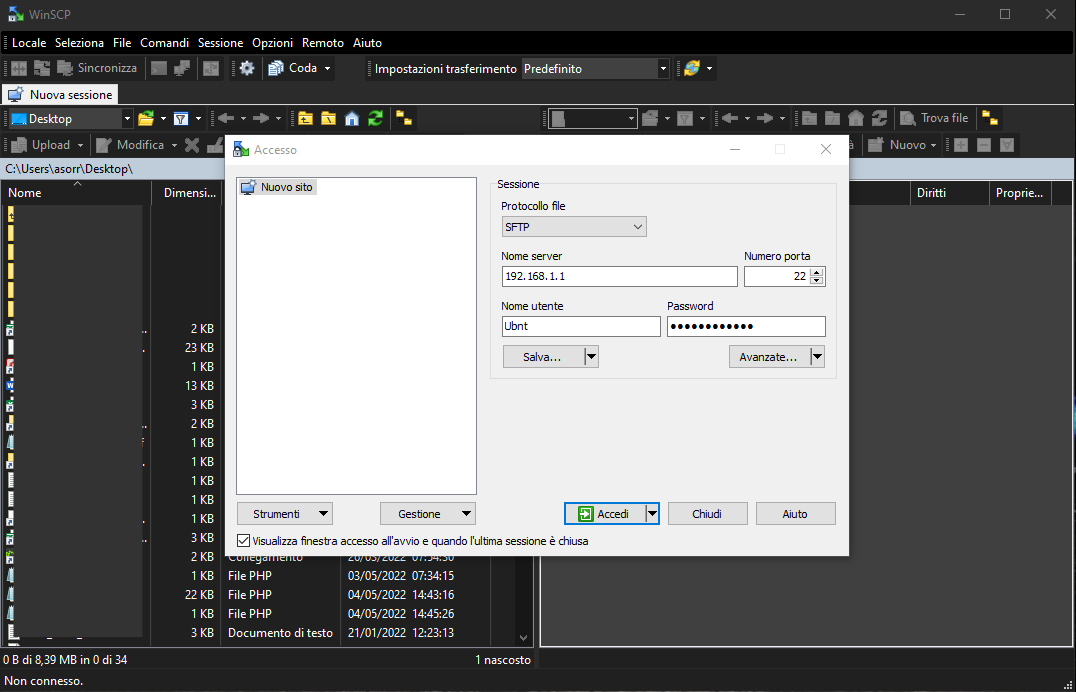The image size is (1076, 692).
Task: Open Preferences via the gear icon
Action: pos(247,69)
